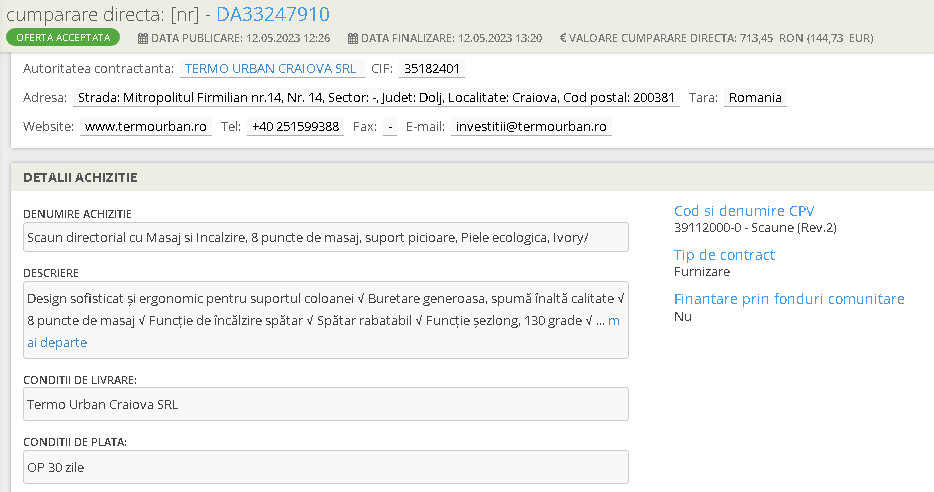The width and height of the screenshot is (934, 492).
Task: Select the fax value dash
Action: pyautogui.click(x=390, y=127)
